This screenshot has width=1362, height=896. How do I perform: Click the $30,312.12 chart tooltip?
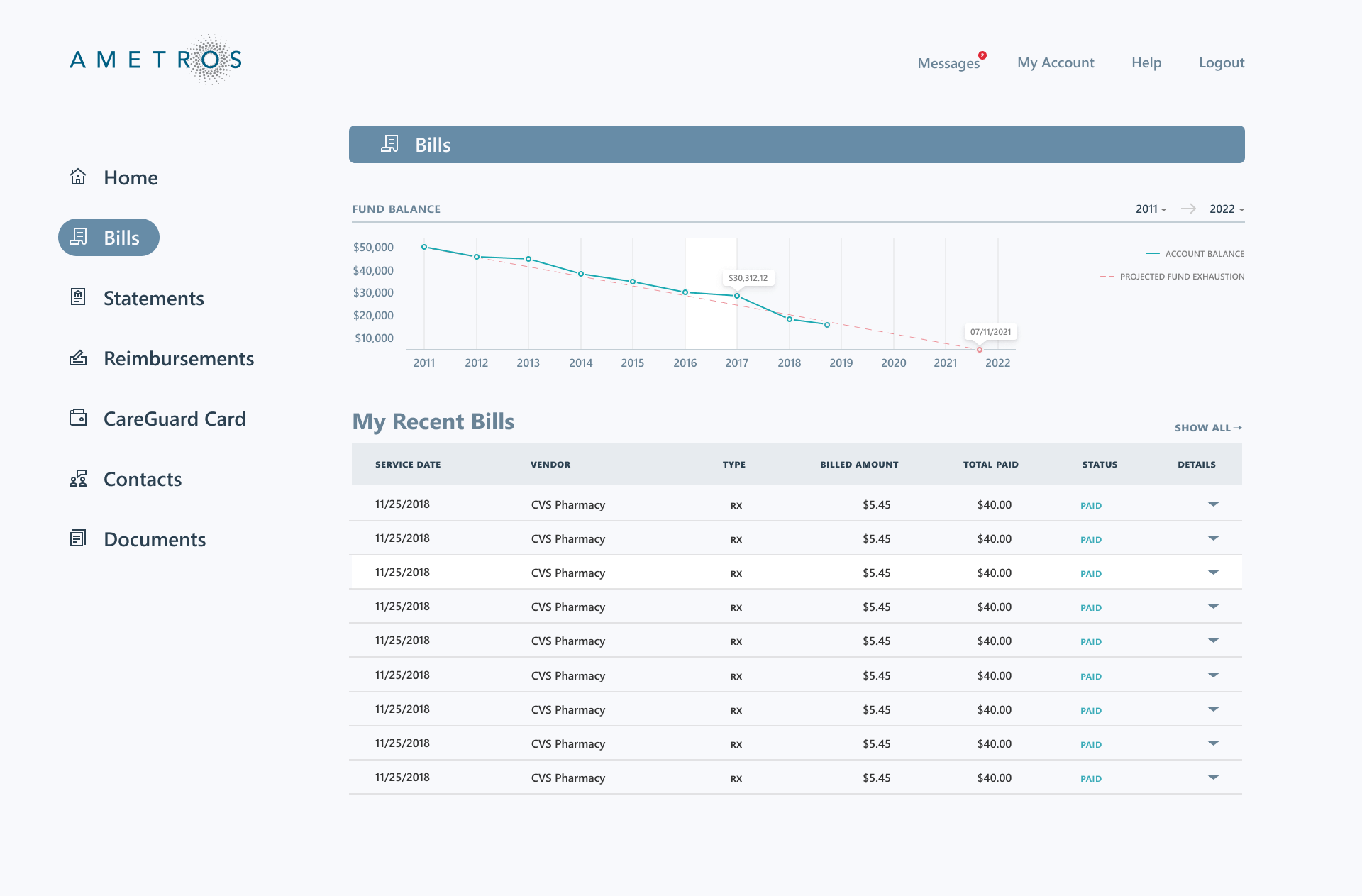tap(748, 278)
